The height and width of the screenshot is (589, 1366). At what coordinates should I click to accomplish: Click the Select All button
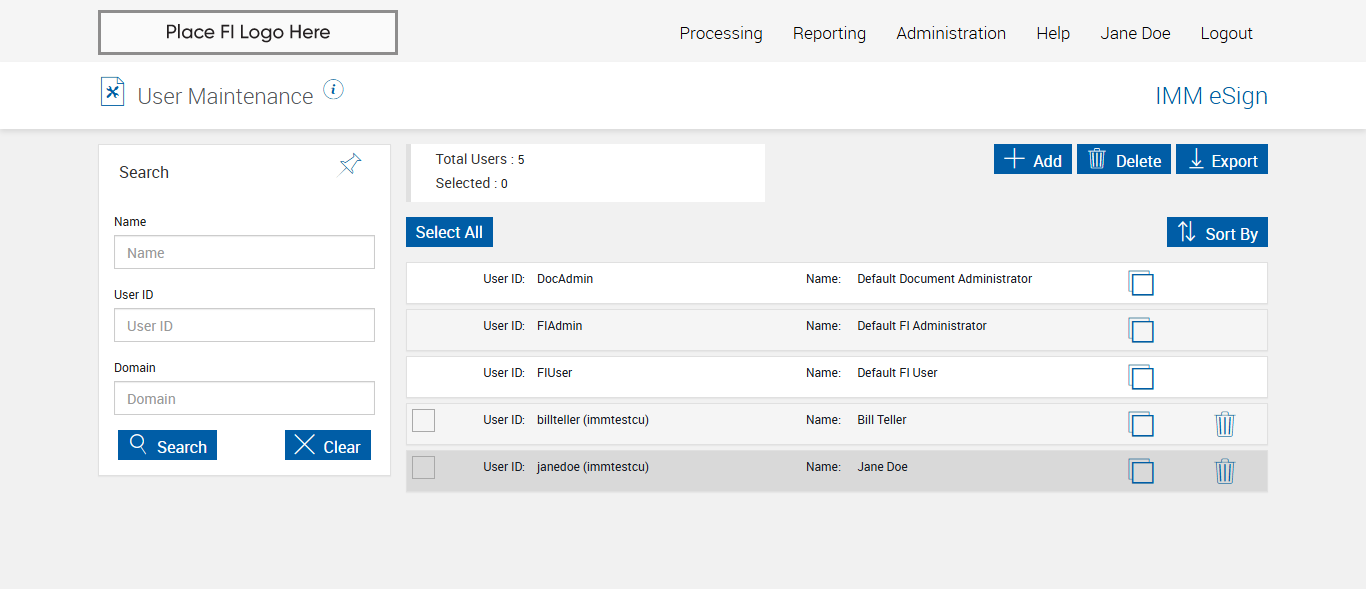click(449, 232)
